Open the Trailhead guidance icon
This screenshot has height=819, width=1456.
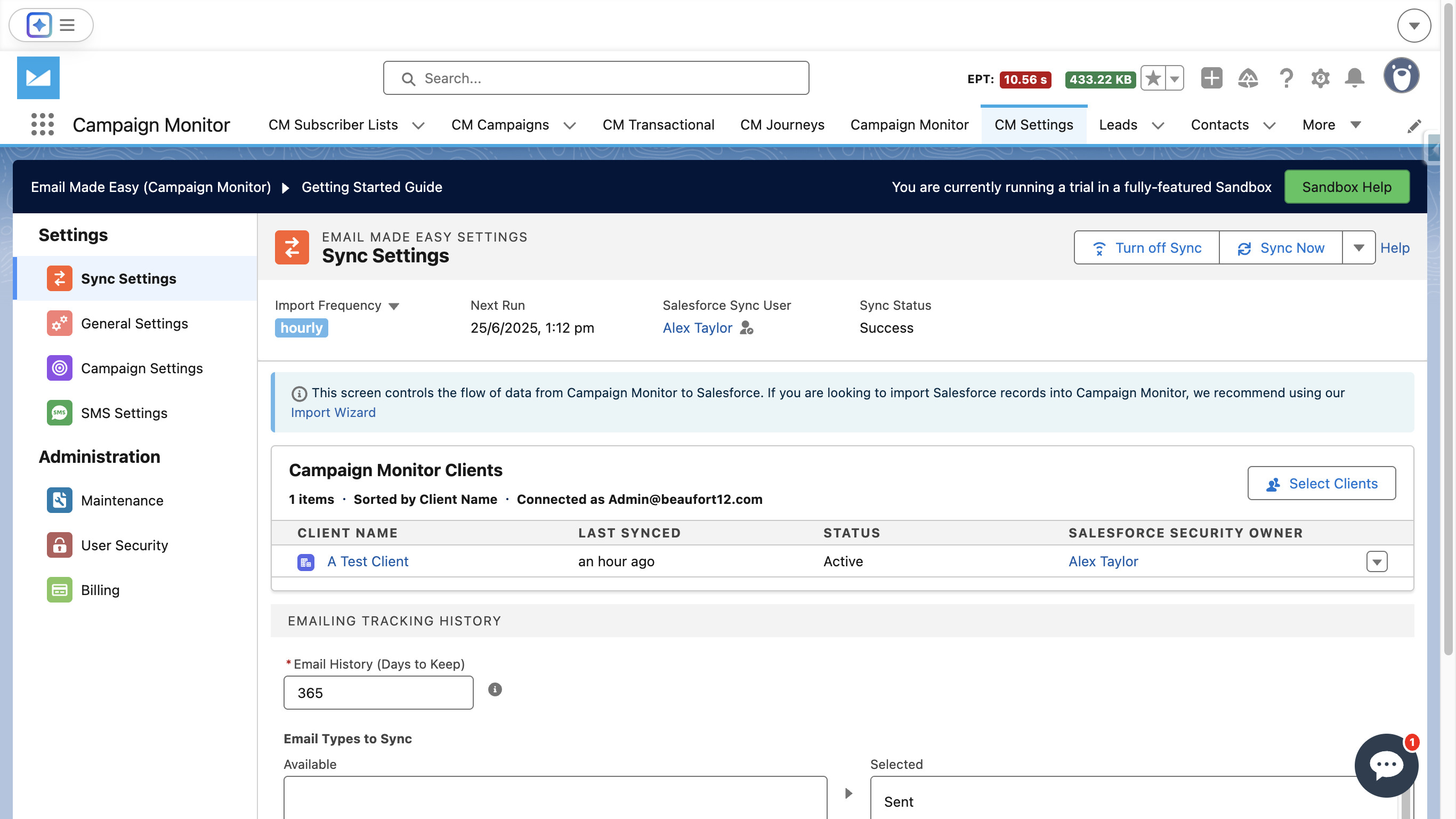1248,78
